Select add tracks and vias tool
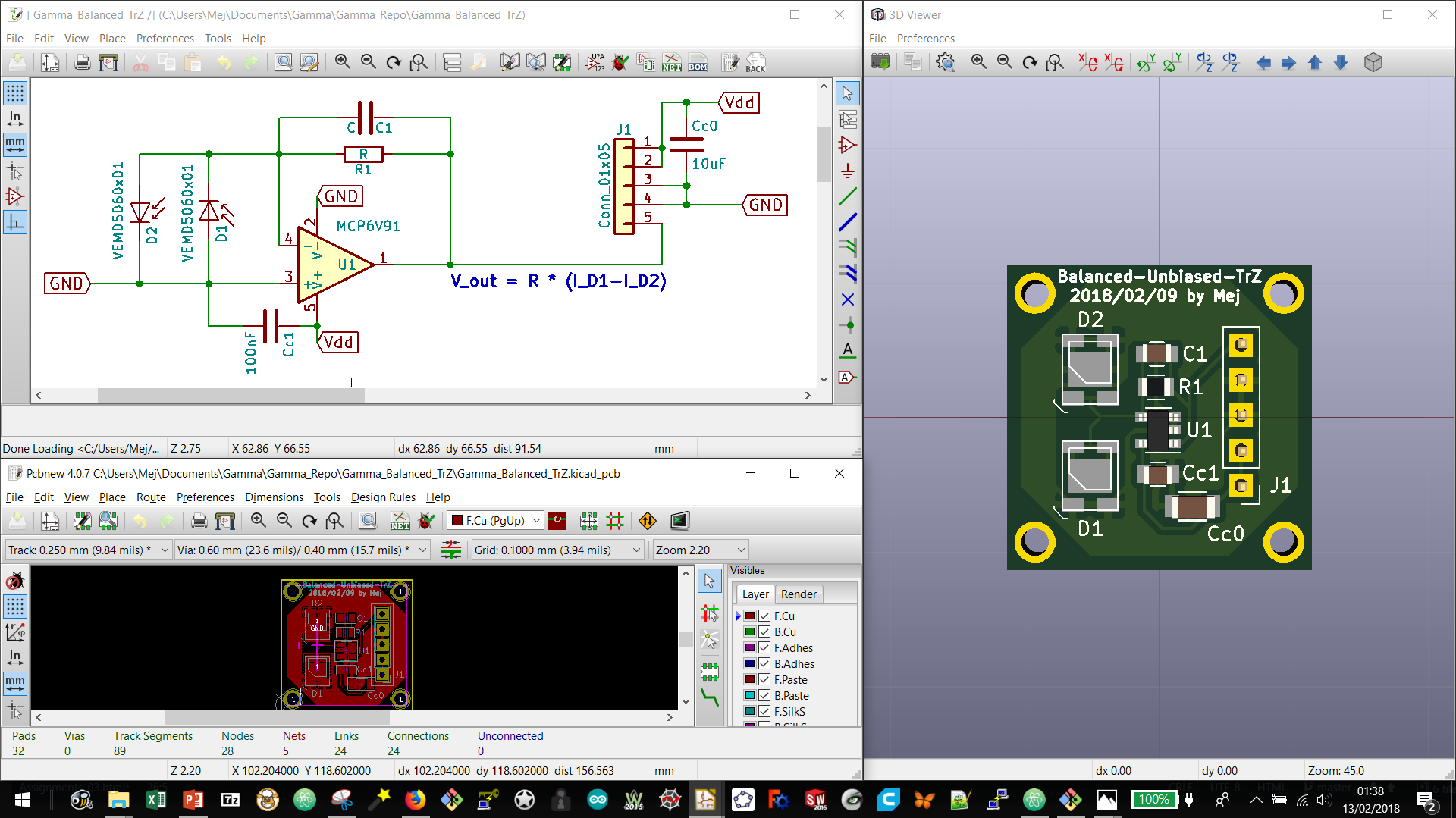The image size is (1456, 818). click(x=710, y=697)
